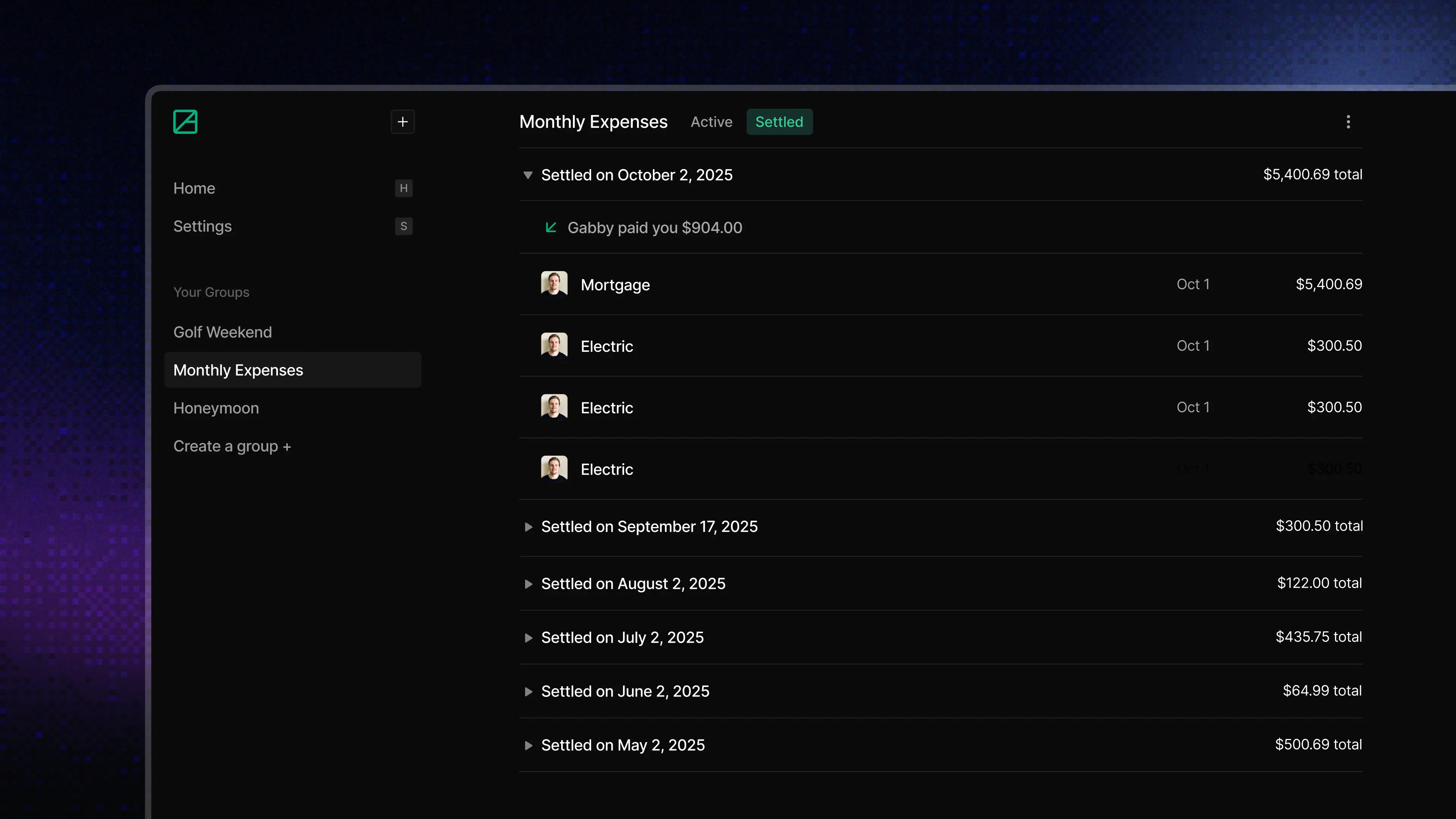Viewport: 1456px width, 819px height.
Task: Expand the July 2, 2025 settlement
Action: click(528, 637)
